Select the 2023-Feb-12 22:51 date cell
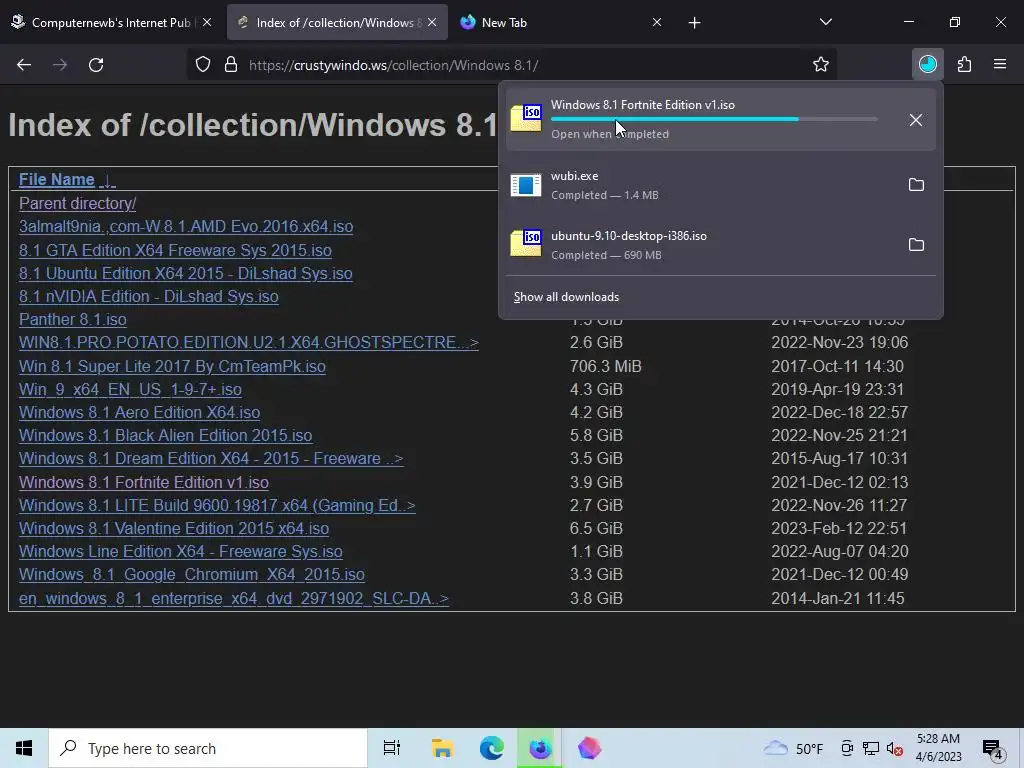Image resolution: width=1024 pixels, height=768 pixels. (839, 528)
